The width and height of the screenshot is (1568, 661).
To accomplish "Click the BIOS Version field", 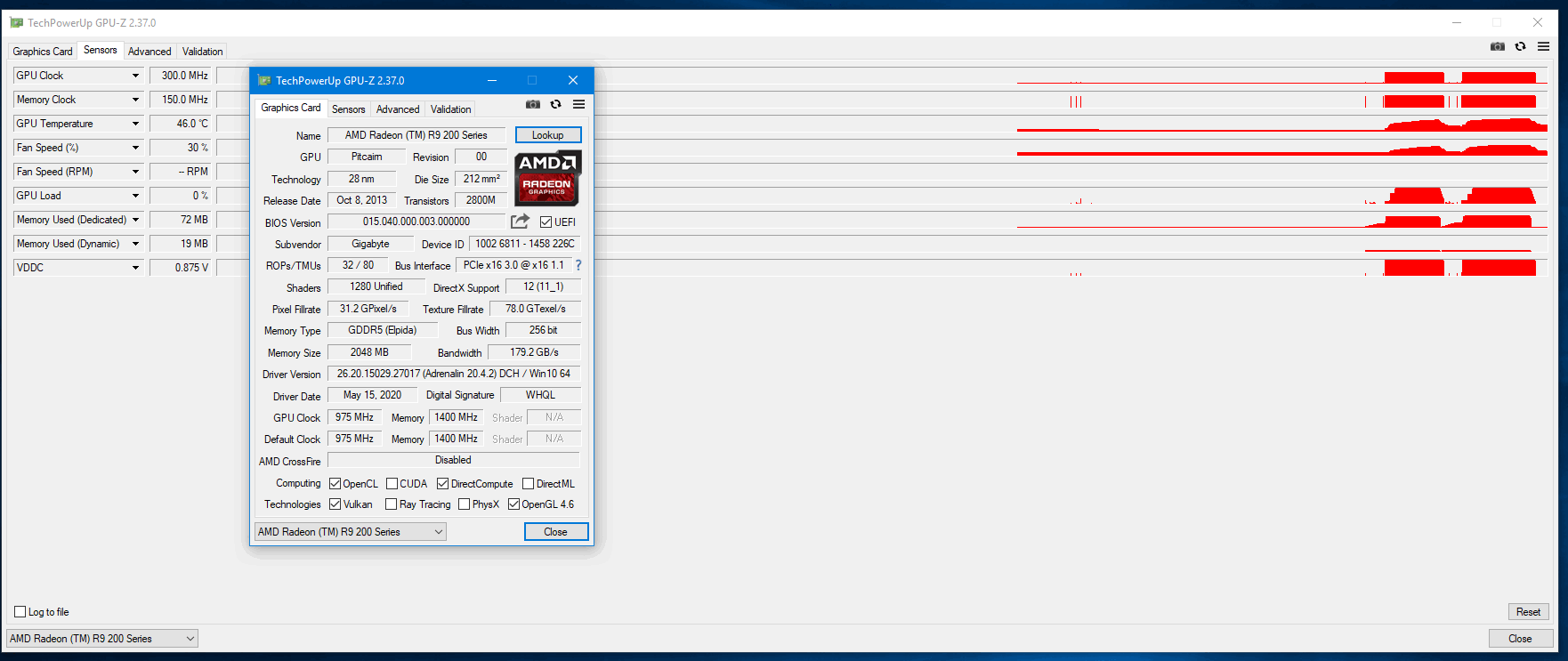I will [416, 222].
